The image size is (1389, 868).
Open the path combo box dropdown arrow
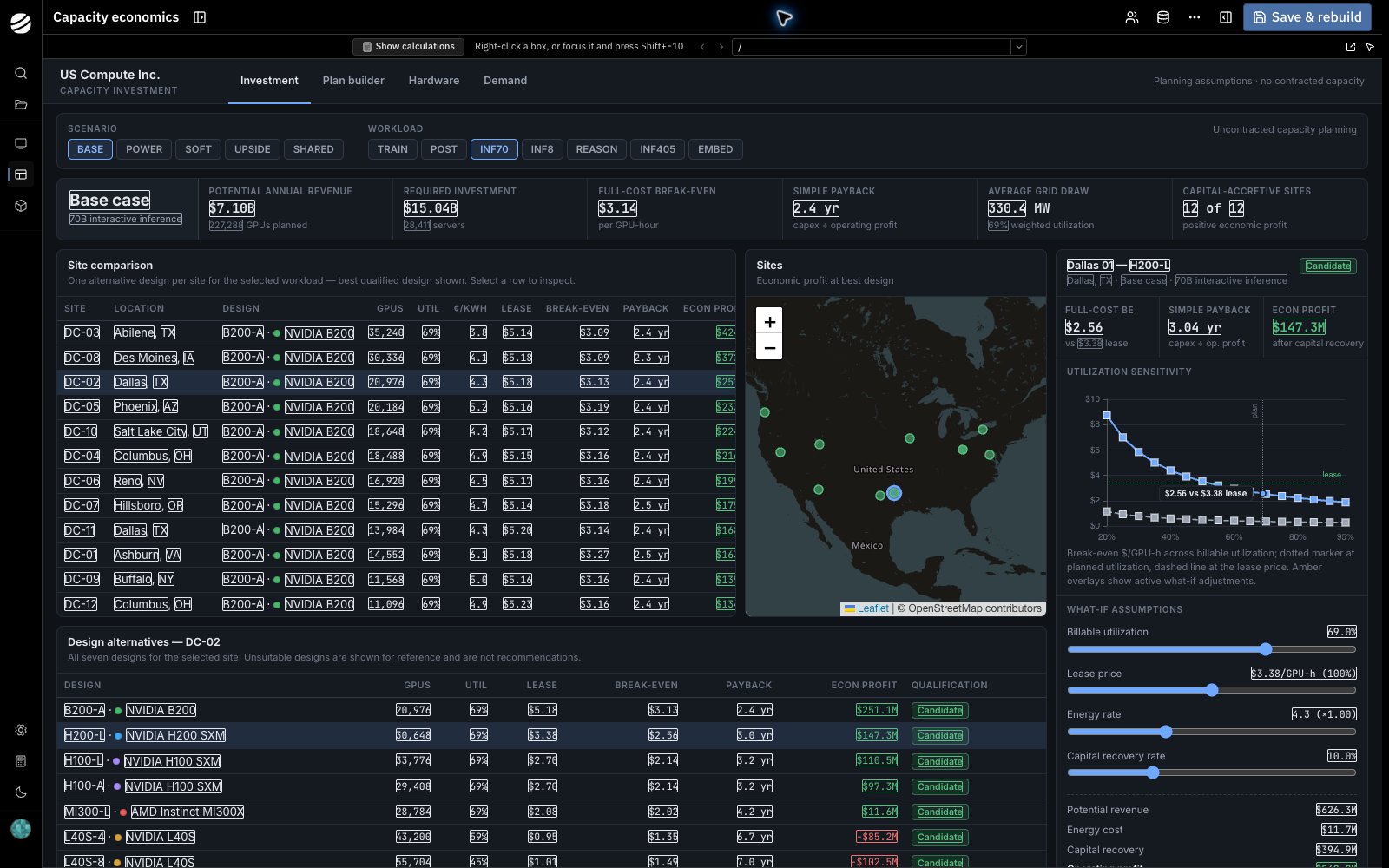(x=1018, y=47)
